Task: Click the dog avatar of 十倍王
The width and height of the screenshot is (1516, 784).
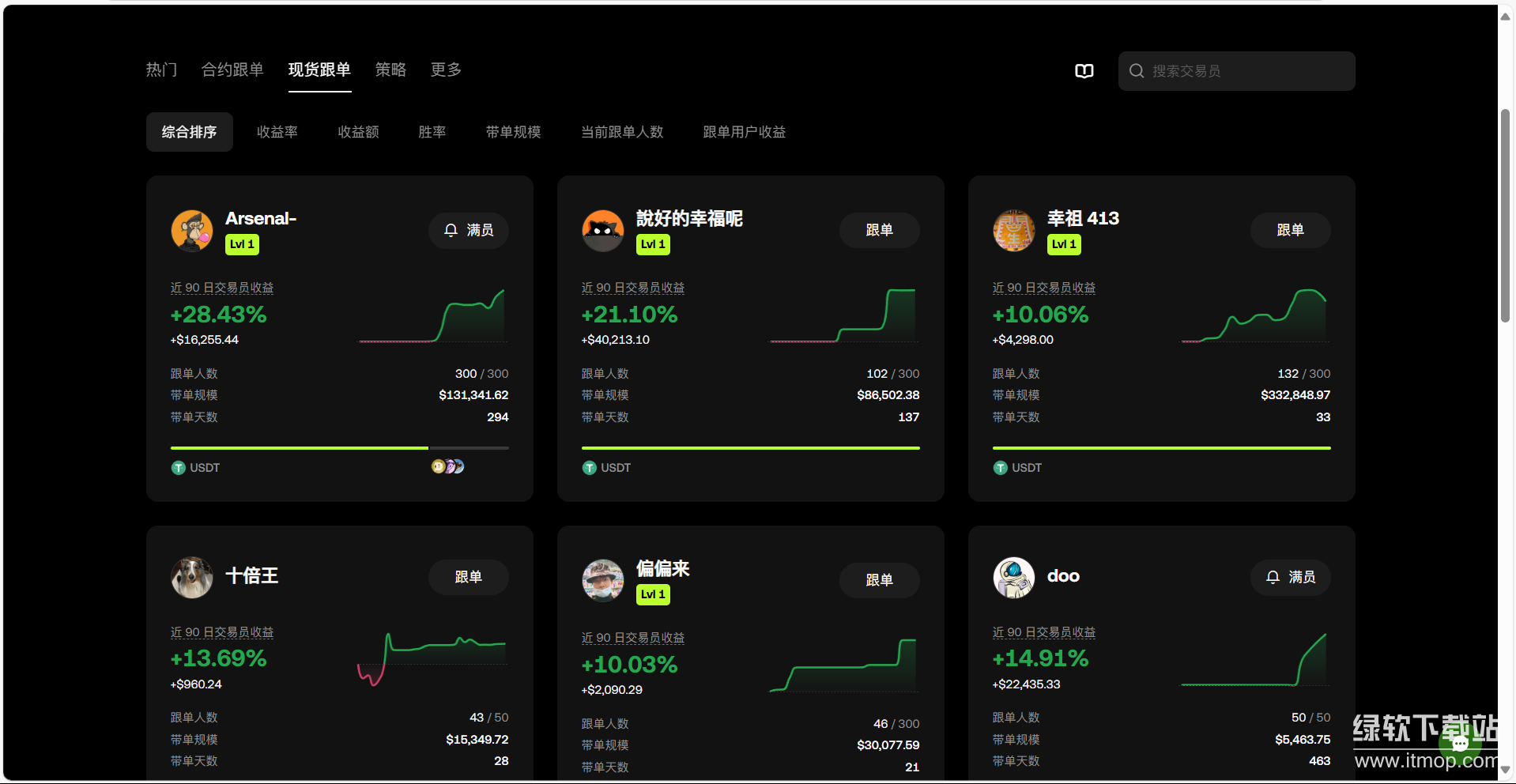Action: pos(192,577)
